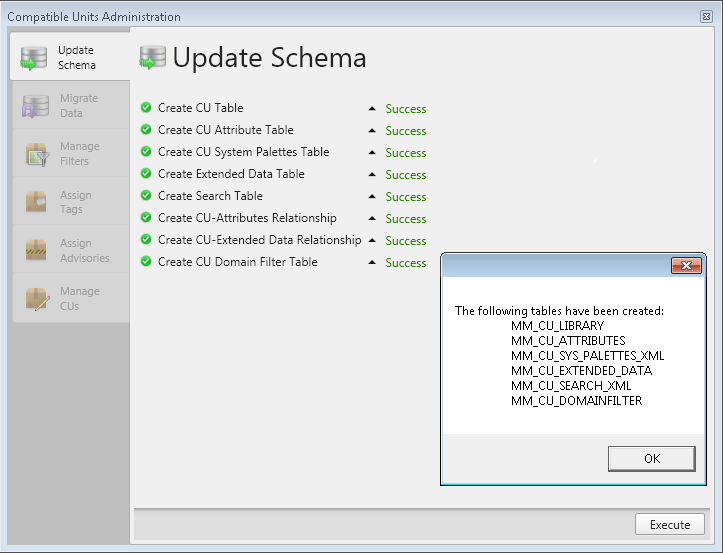Click the Update Schema database icon in sidebar
The image size is (723, 553).
point(34,58)
